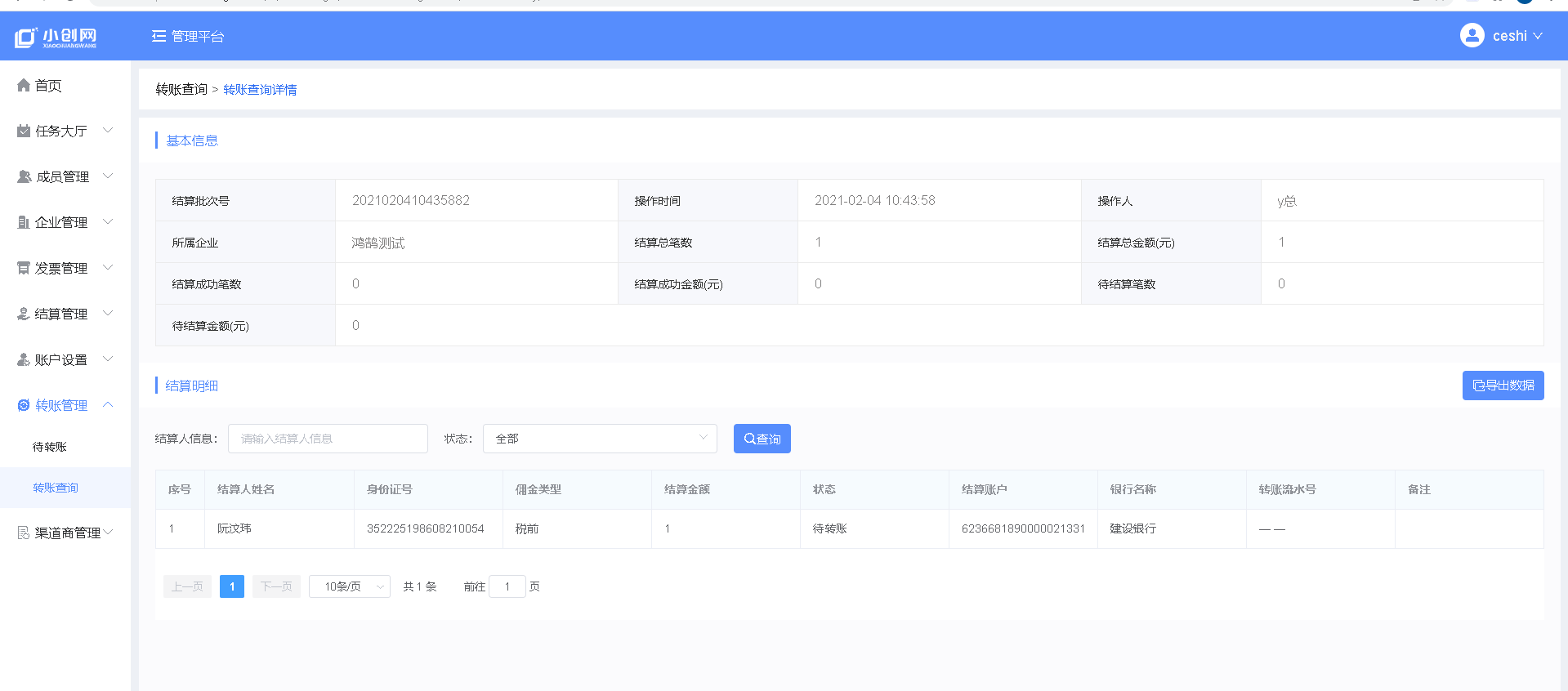The image size is (1568, 691).
Task: Open the 10条/页 page size dropdown
Action: 349,586
